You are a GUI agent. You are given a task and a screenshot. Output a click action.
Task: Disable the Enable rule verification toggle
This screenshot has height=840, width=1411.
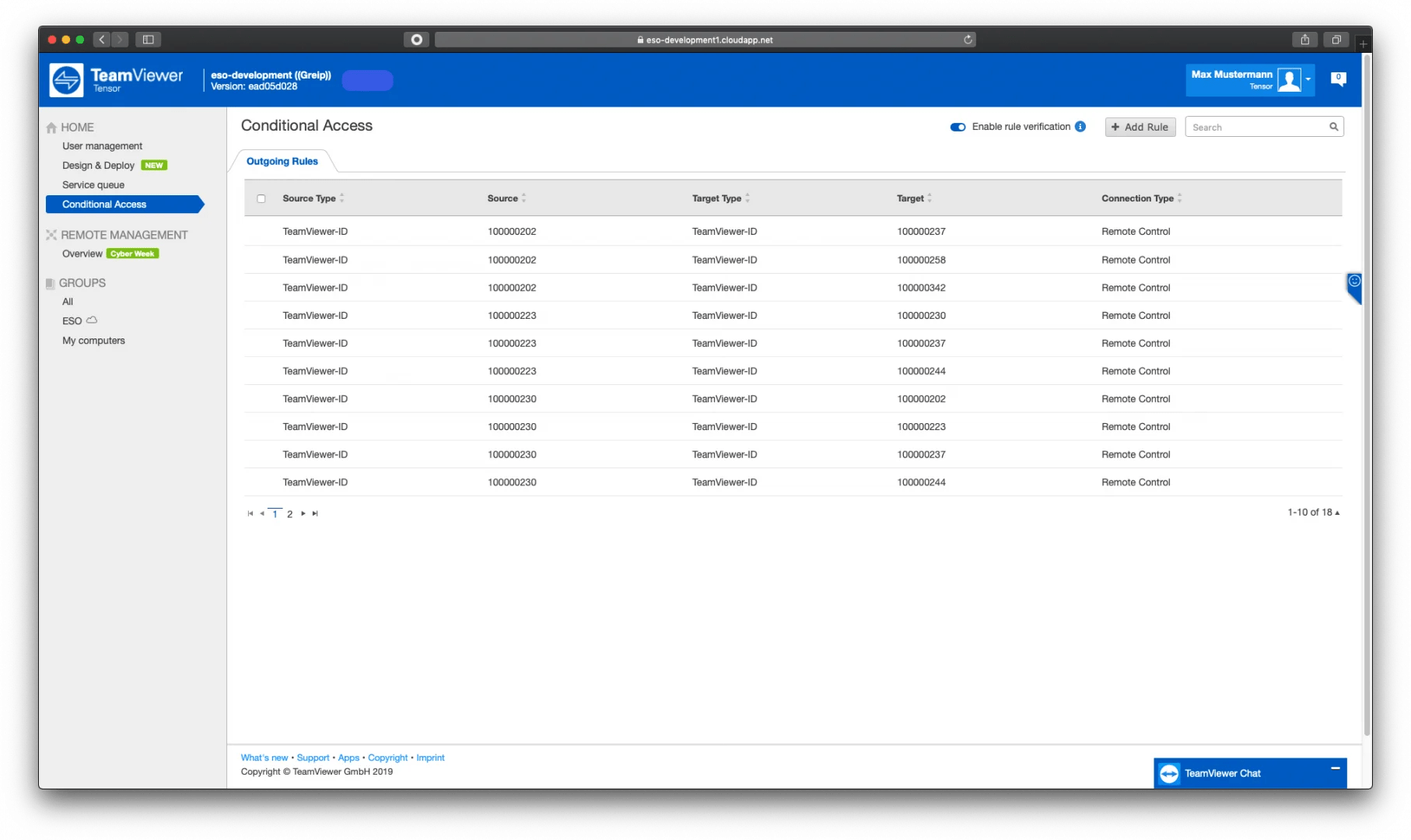pyautogui.click(x=958, y=127)
